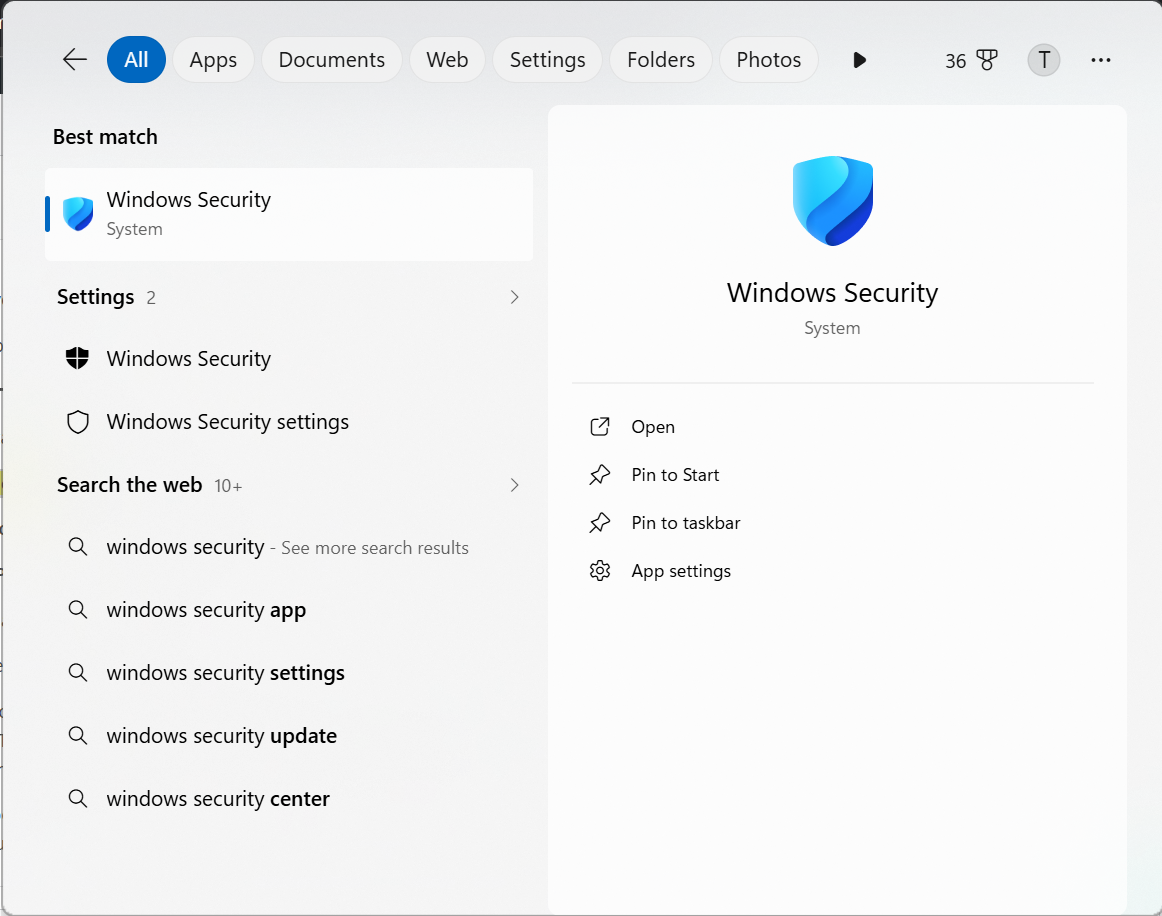
Task: Click the magnifier icon beside 'windows security center'
Action: pyautogui.click(x=78, y=799)
